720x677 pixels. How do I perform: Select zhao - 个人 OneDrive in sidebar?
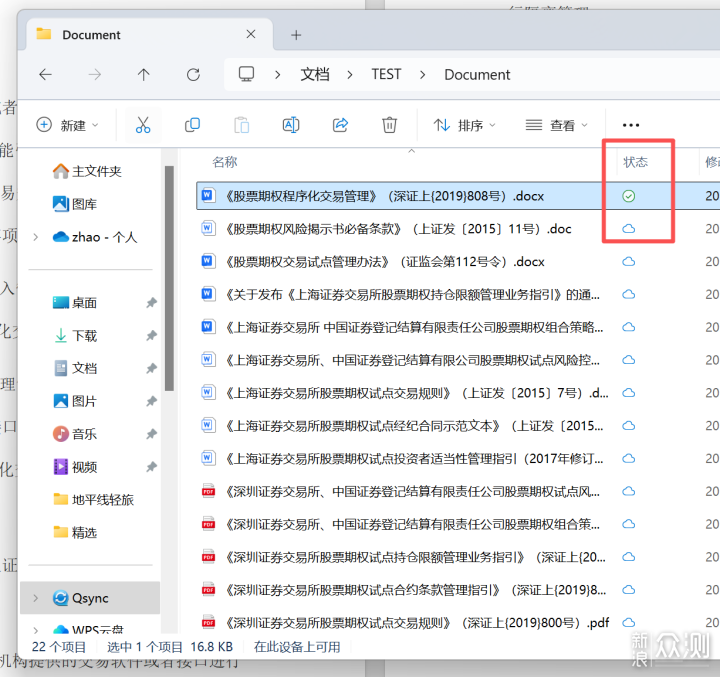point(95,237)
